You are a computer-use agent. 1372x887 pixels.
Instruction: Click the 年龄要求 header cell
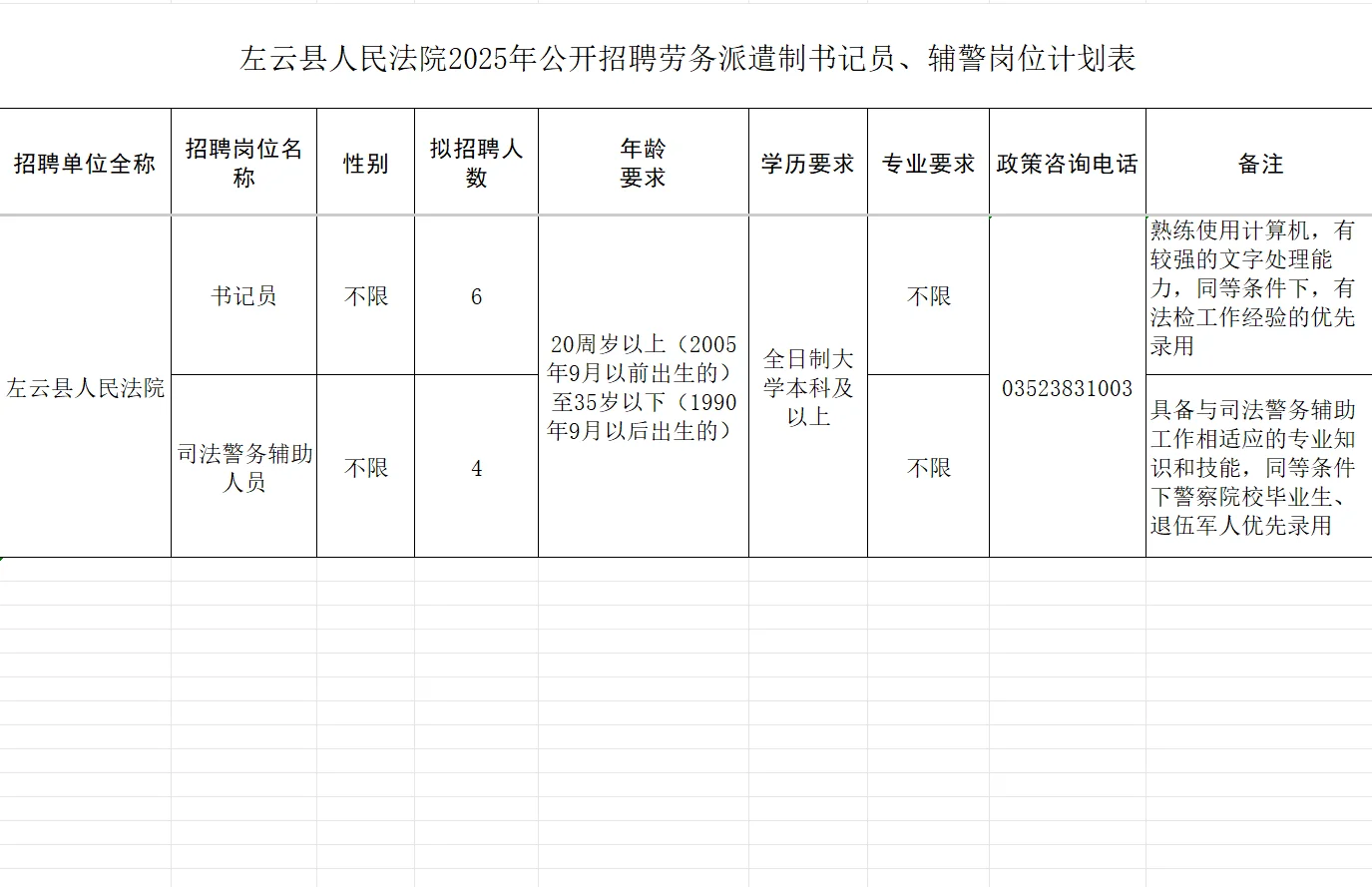[x=644, y=163]
